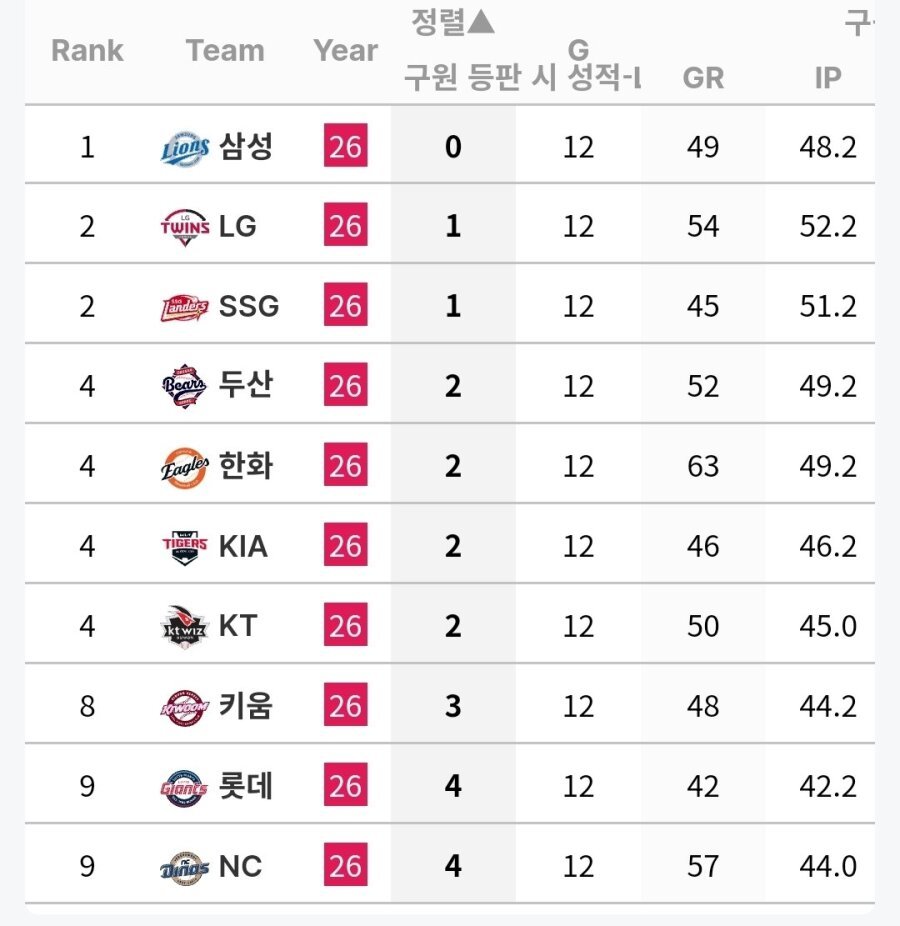This screenshot has height=926, width=900.
Task: Sort by the Rank column header
Action: (x=87, y=50)
